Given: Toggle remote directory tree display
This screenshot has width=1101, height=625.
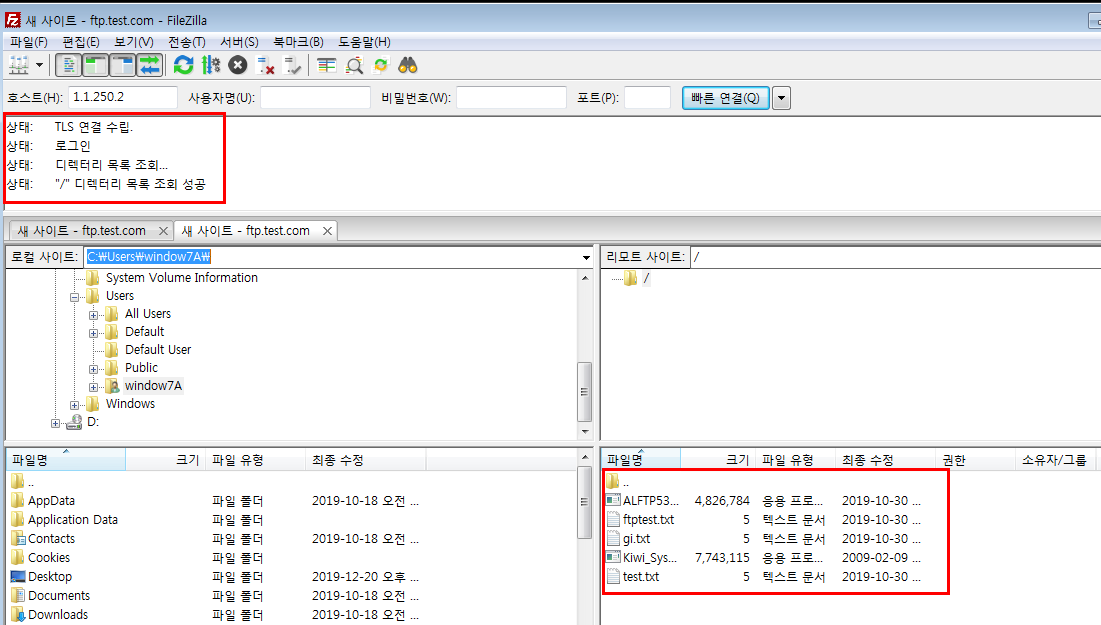Looking at the screenshot, I should point(122,65).
